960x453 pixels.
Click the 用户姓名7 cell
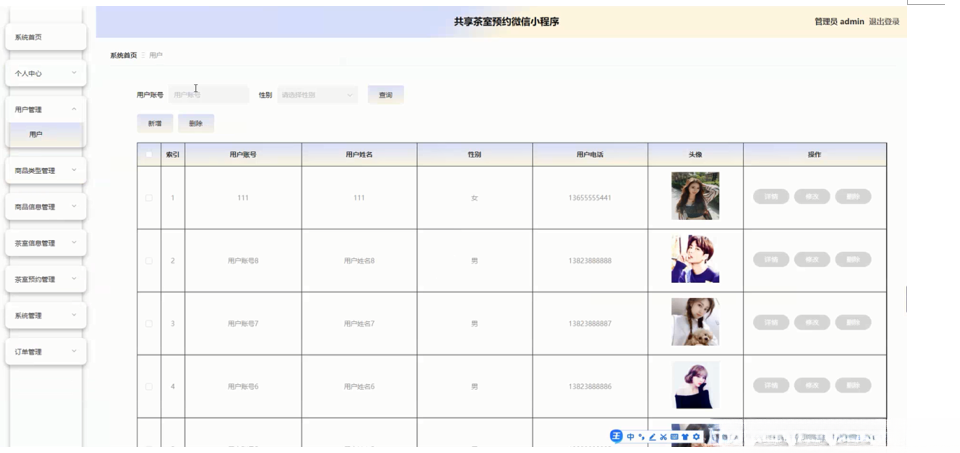359,323
